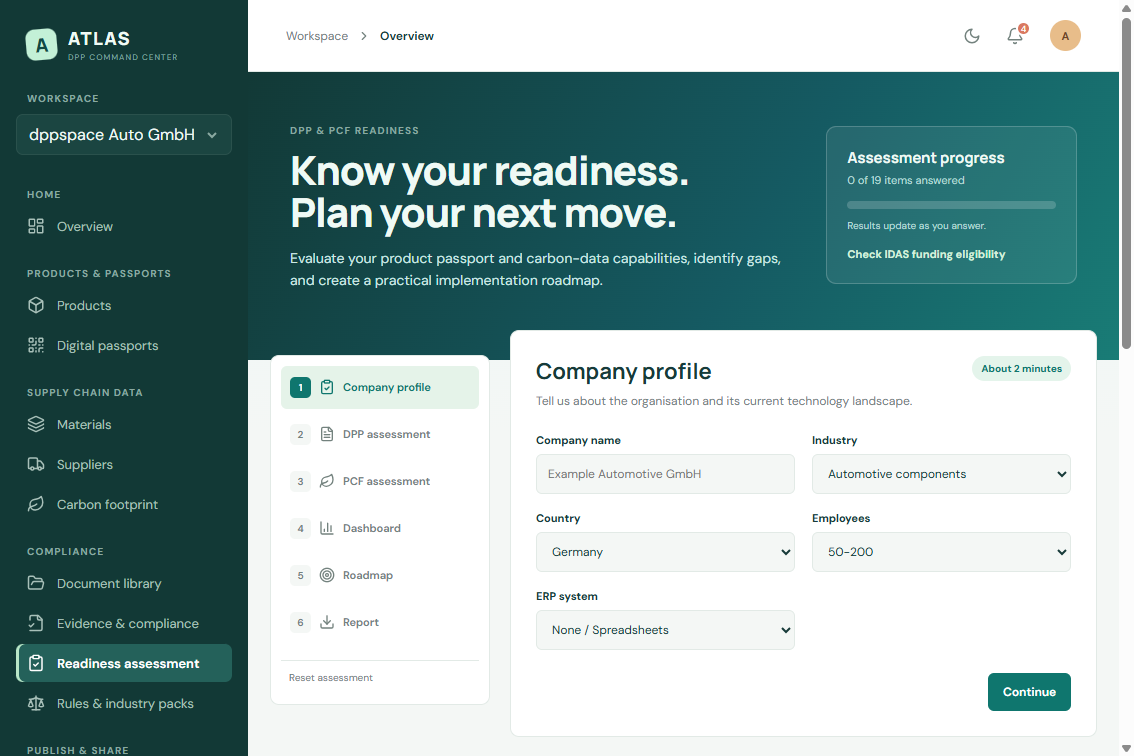Screen dimensions: 1134x756
Task: Select Readiness assessment in sidebar
Action: pyautogui.click(x=124, y=663)
